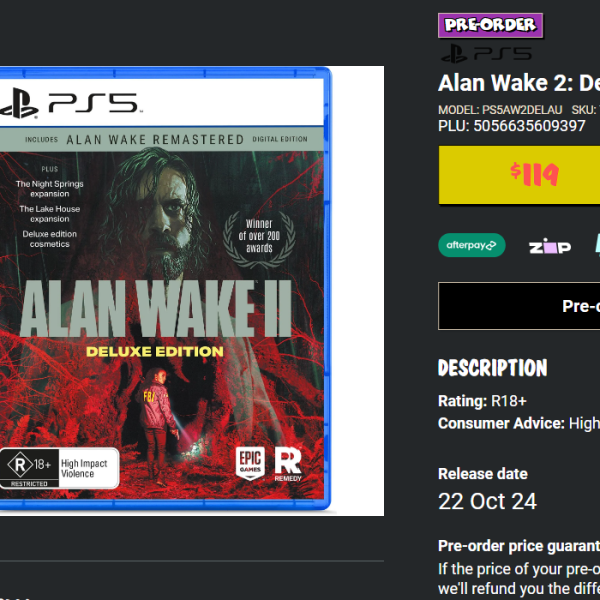Click the MODEL PS5AW2DELAU text
Image resolution: width=600 pixels, height=600 pixels.
[500, 110]
